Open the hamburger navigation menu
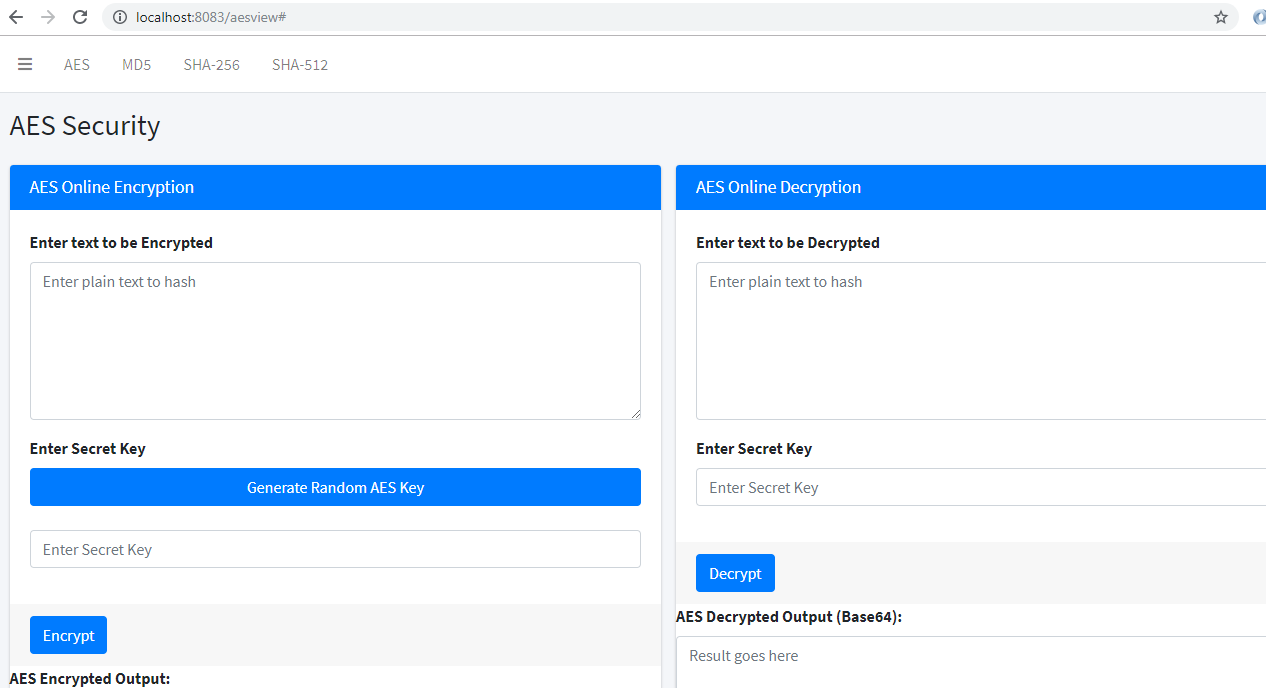1266x688 pixels. [25, 64]
